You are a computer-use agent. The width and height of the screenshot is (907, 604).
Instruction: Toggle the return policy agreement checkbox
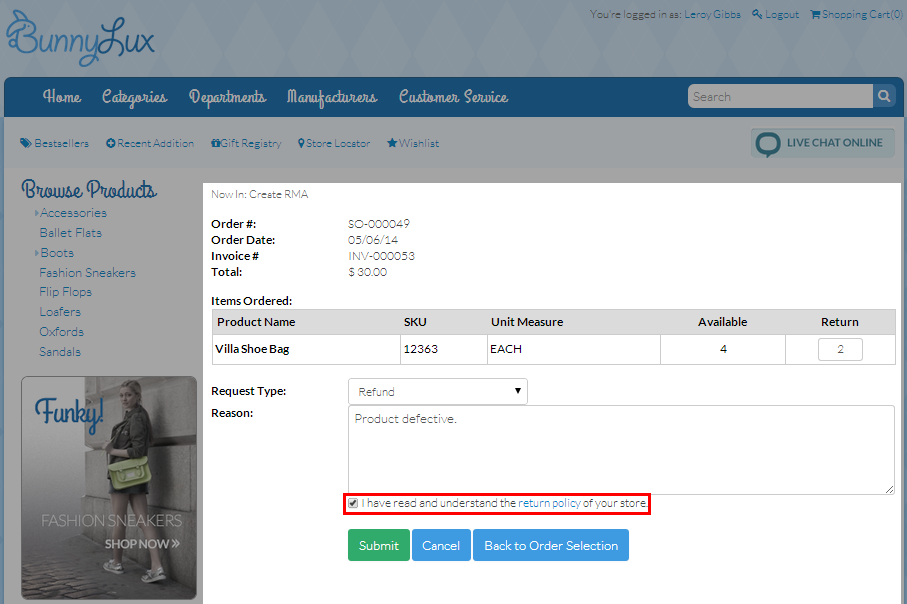(x=353, y=504)
